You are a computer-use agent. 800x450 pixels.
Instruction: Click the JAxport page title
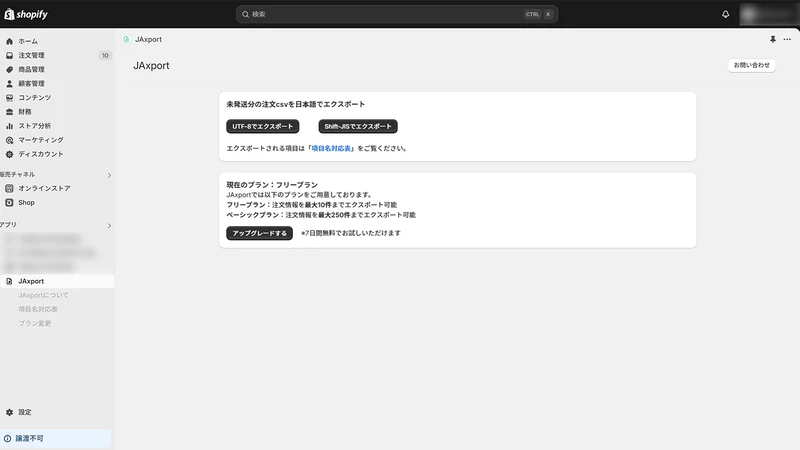(x=151, y=66)
